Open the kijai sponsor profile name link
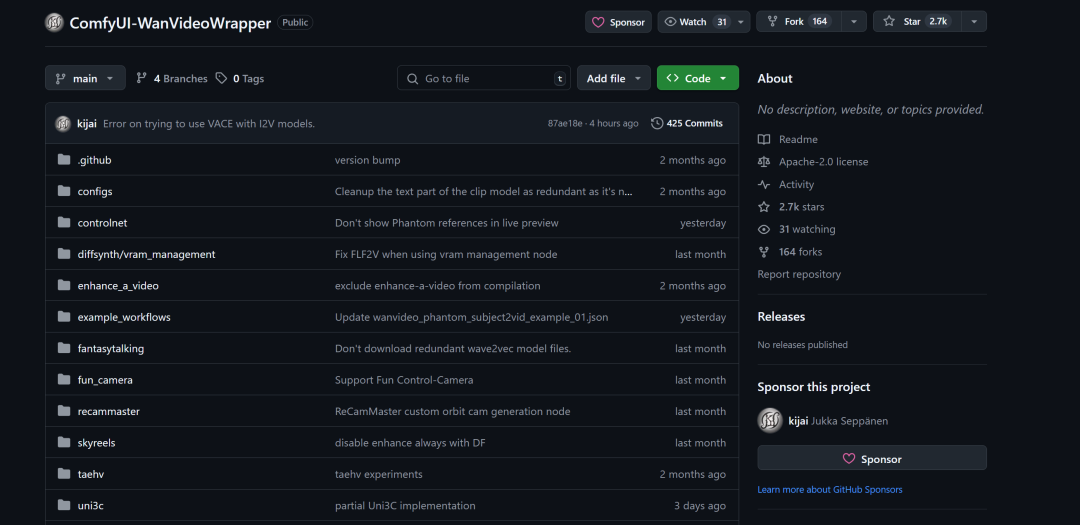The image size is (1080, 525). 798,420
